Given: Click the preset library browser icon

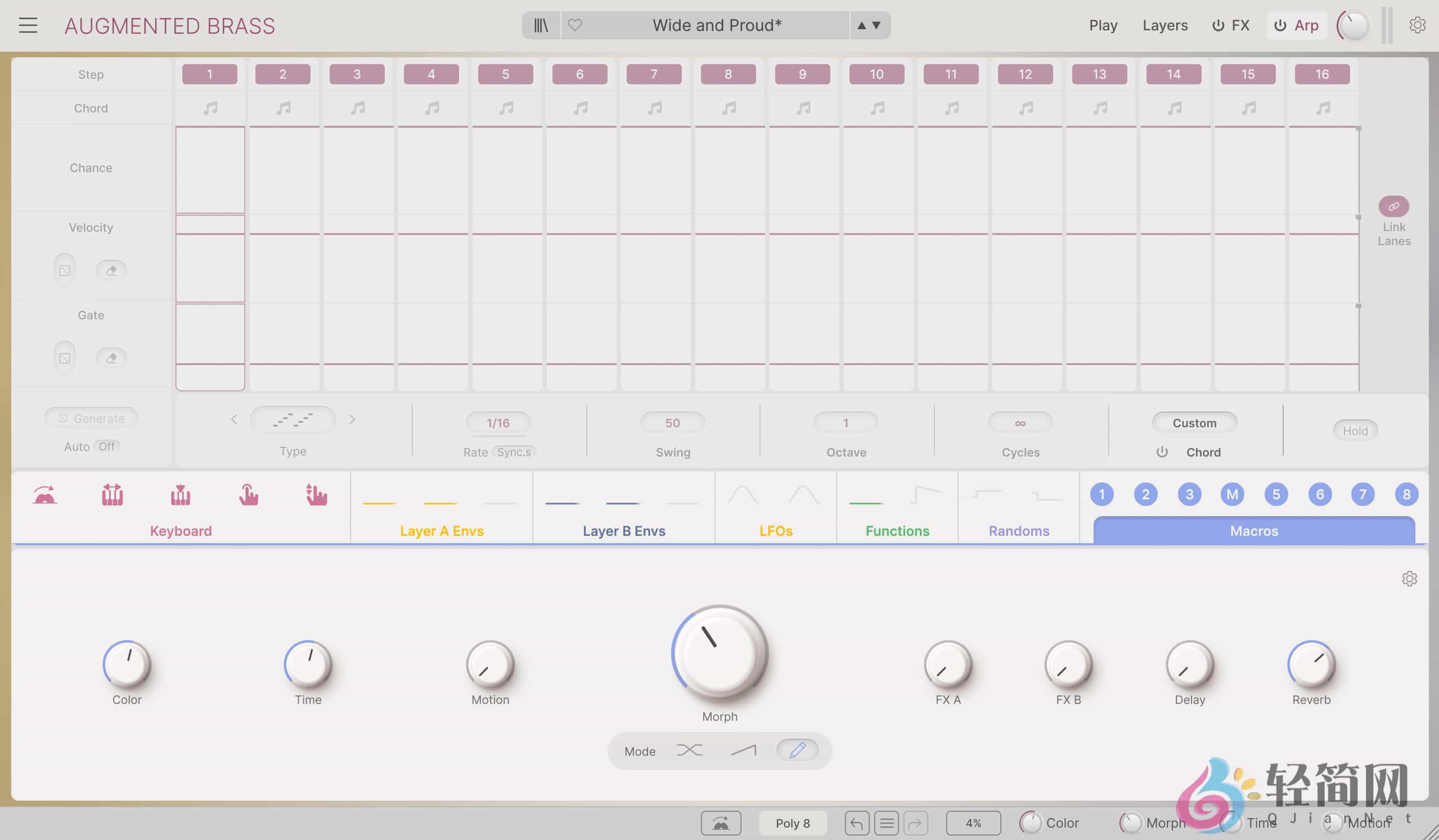Looking at the screenshot, I should tap(539, 25).
